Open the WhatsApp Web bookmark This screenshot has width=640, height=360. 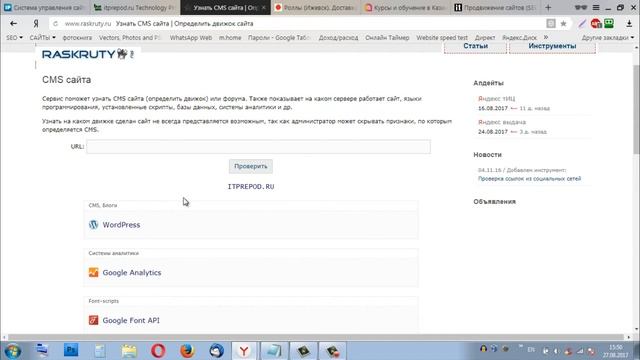191,38
